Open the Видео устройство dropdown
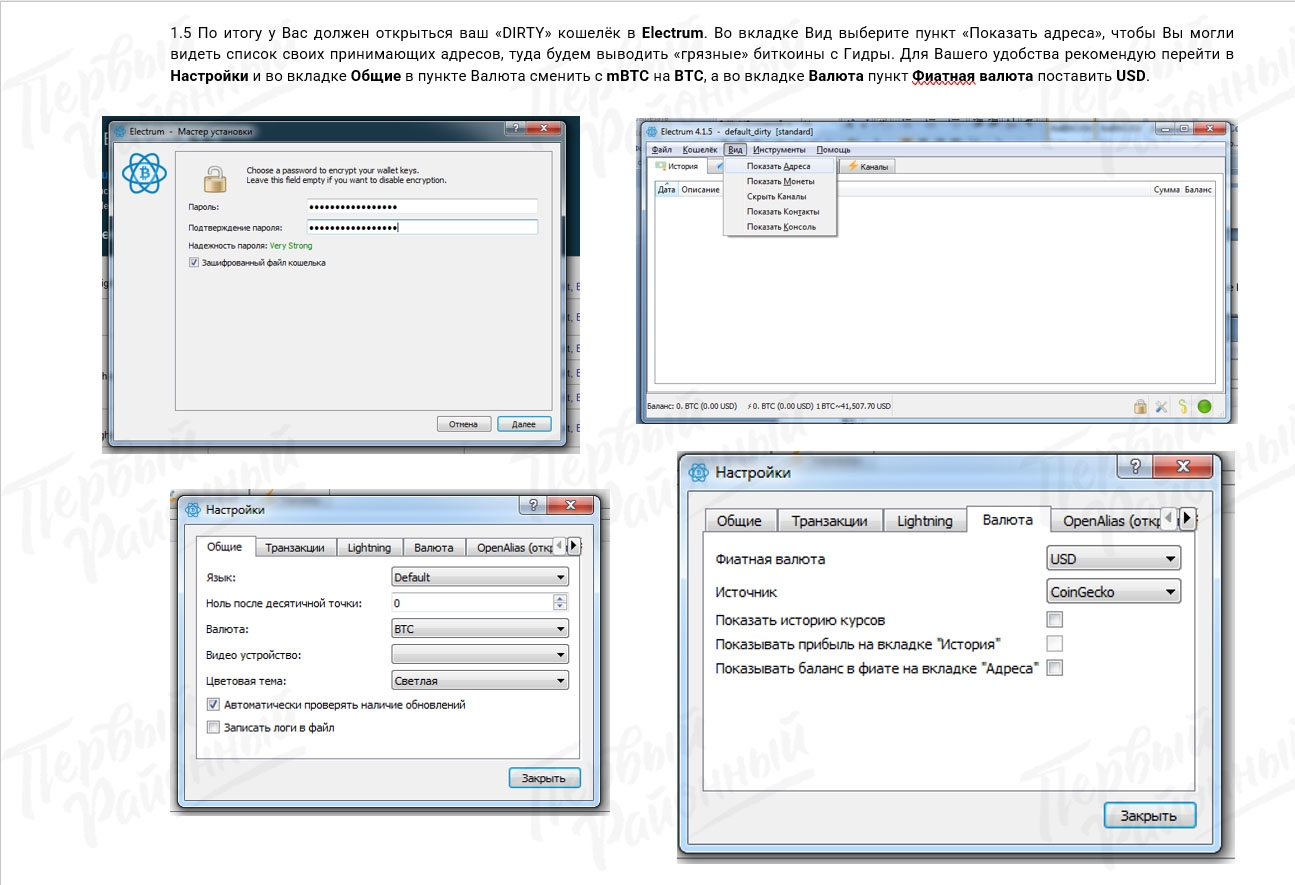 [480, 655]
